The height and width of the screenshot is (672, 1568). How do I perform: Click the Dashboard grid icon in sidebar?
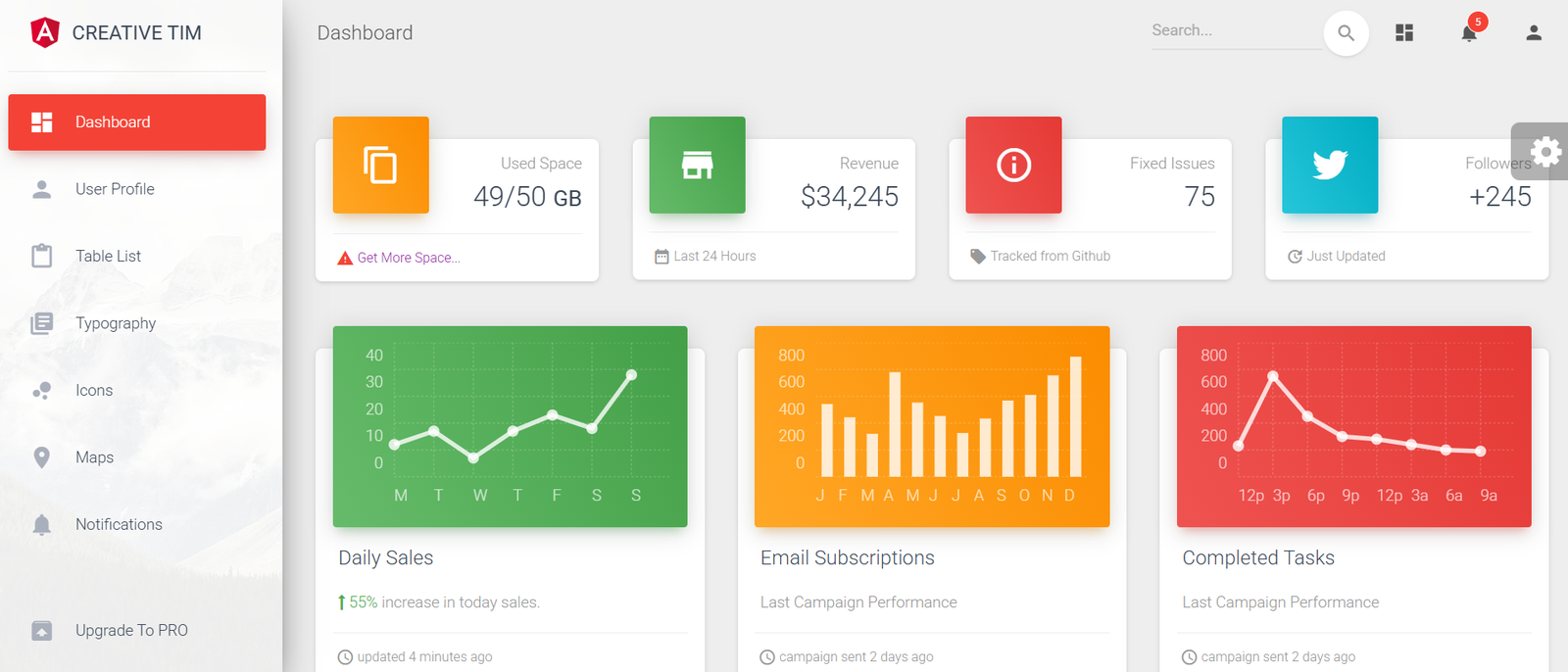[x=42, y=122]
